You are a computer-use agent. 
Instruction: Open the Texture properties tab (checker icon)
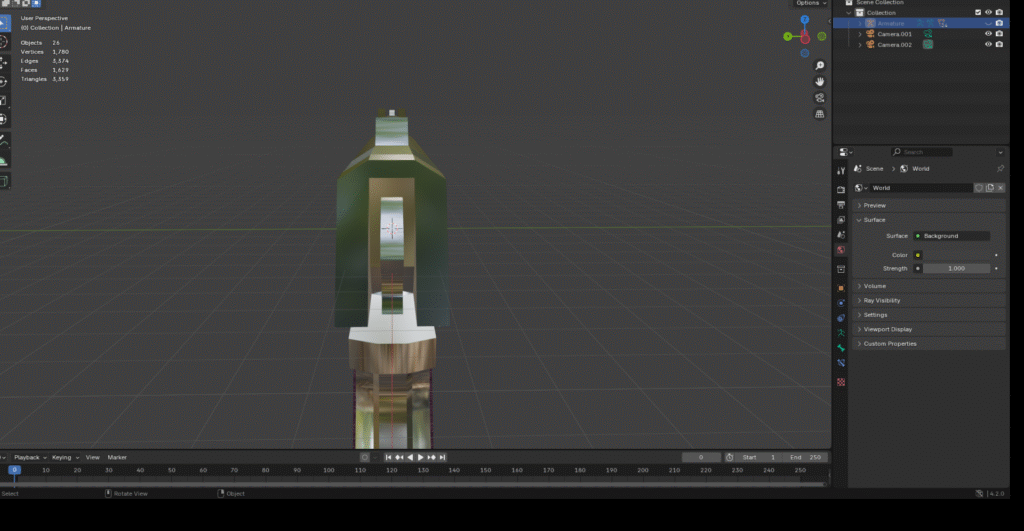(841, 382)
